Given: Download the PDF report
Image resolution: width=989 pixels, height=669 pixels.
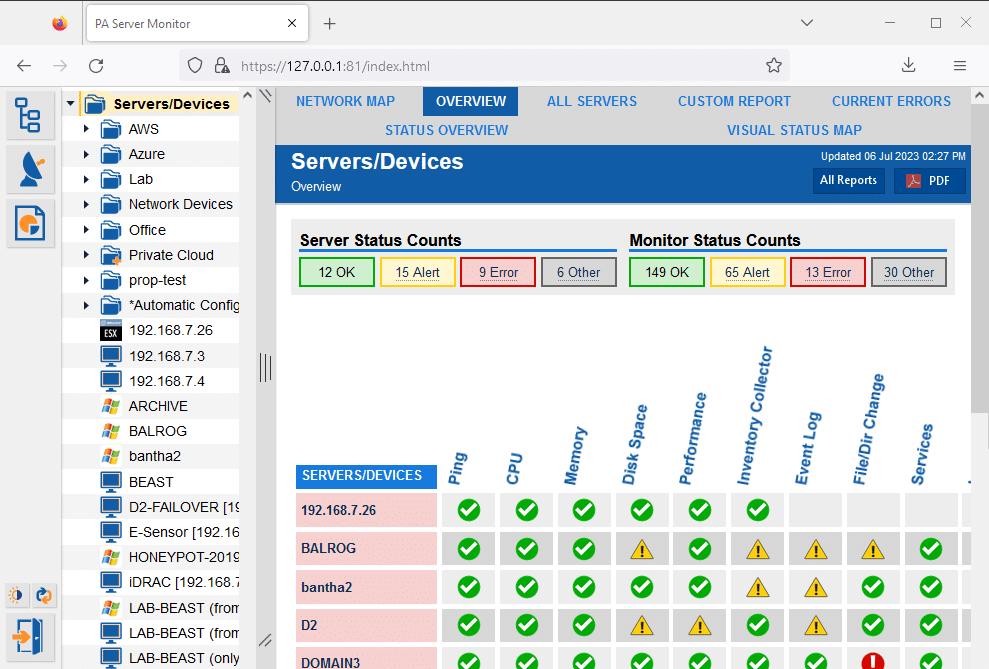Looking at the screenshot, I should point(928,181).
